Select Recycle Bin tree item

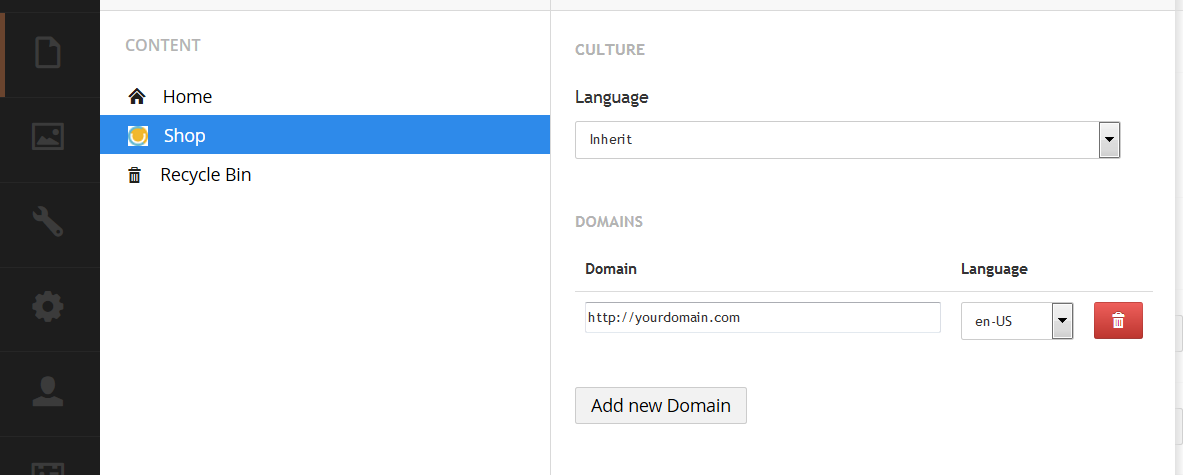coord(205,175)
